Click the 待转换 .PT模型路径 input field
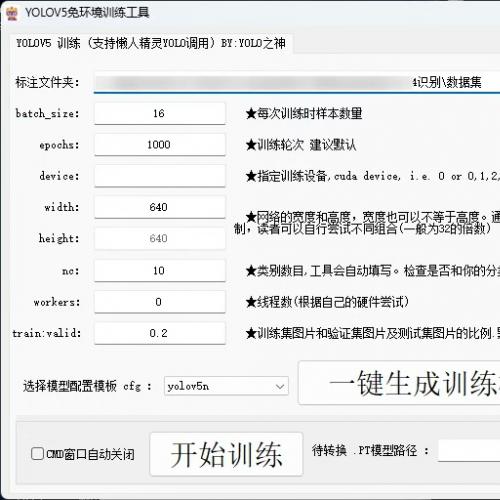Image resolution: width=500 pixels, height=500 pixels. 469,451
